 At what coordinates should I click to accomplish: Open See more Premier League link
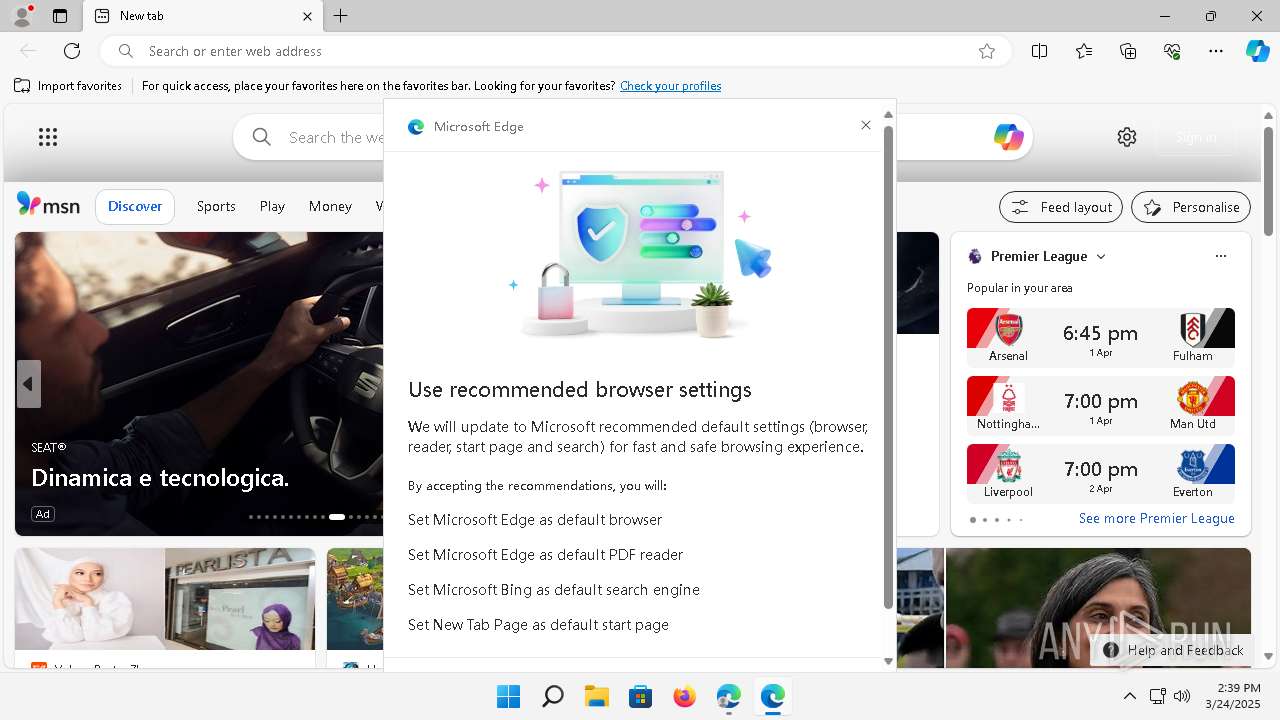pyautogui.click(x=1156, y=519)
